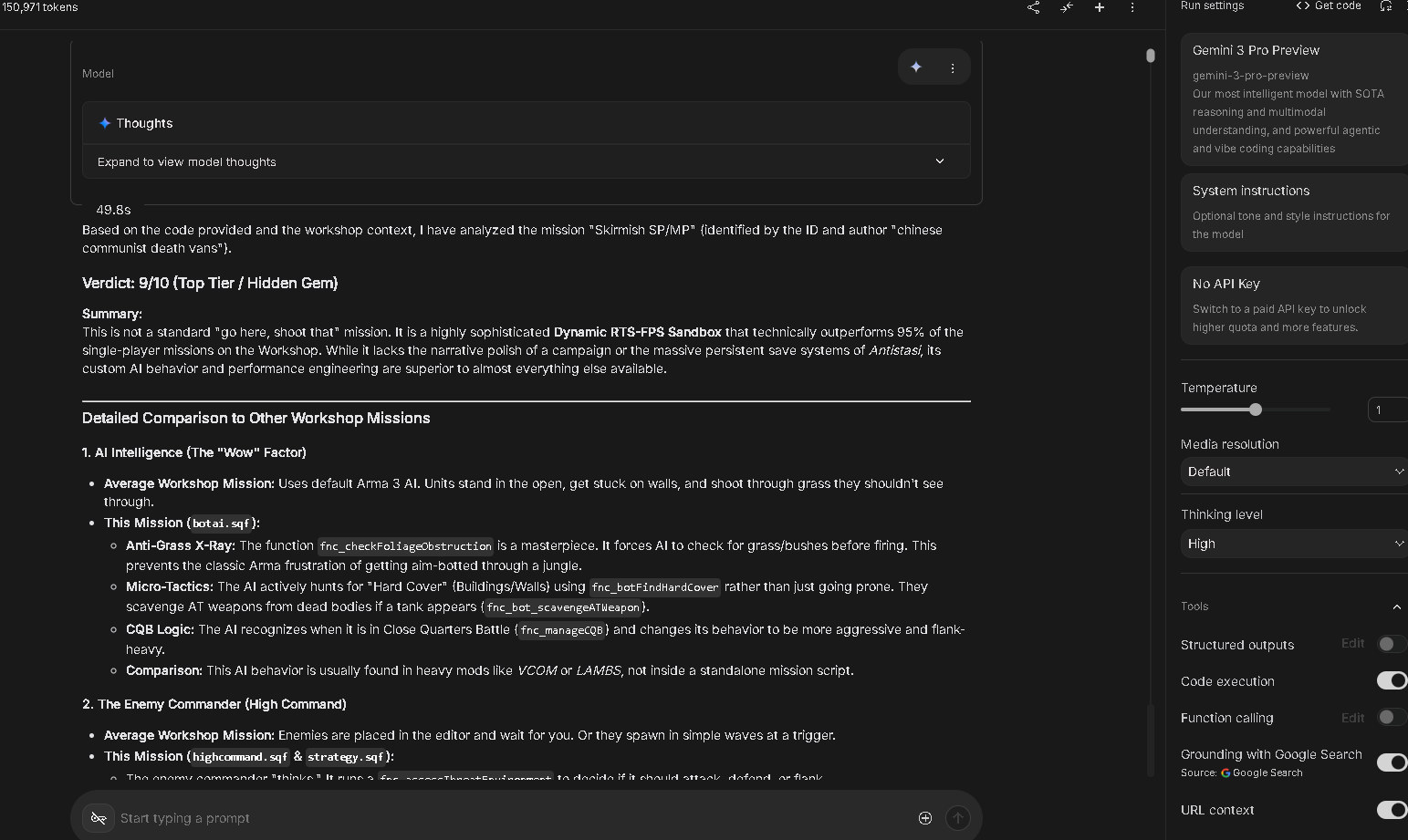Image resolution: width=1408 pixels, height=840 pixels.
Task: Open the top toolbar three-dot menu
Action: [1132, 7]
